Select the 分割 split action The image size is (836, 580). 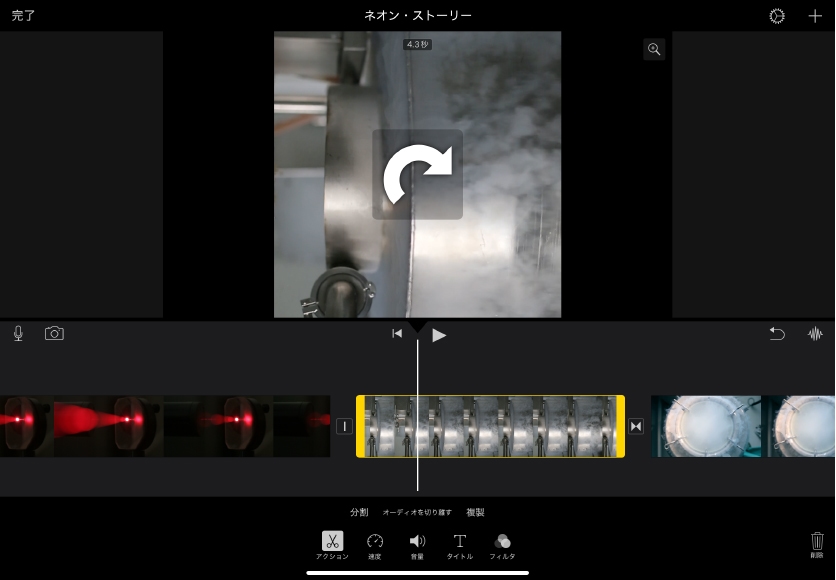point(359,512)
